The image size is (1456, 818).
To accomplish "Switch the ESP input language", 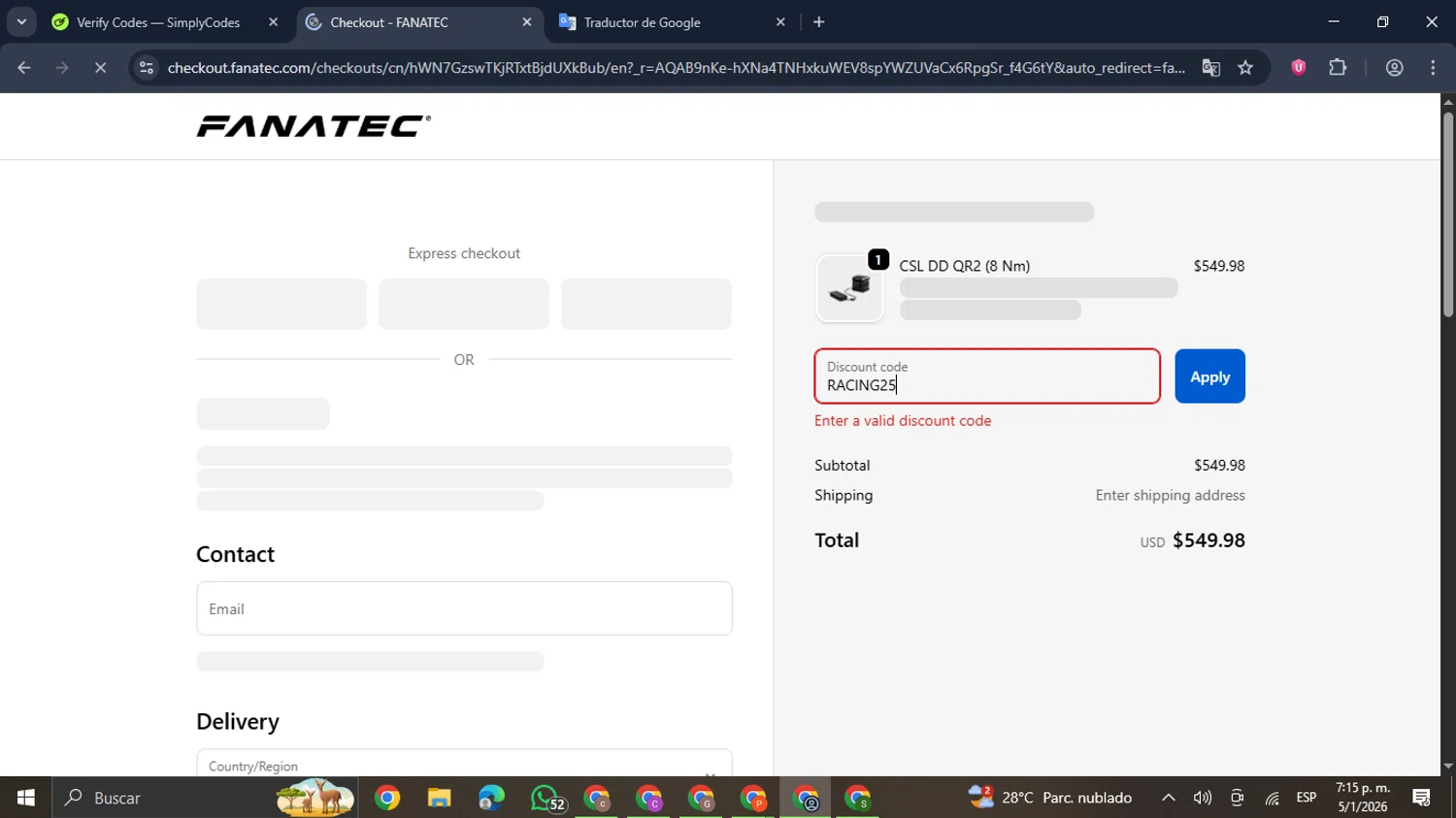I will coord(1307,798).
